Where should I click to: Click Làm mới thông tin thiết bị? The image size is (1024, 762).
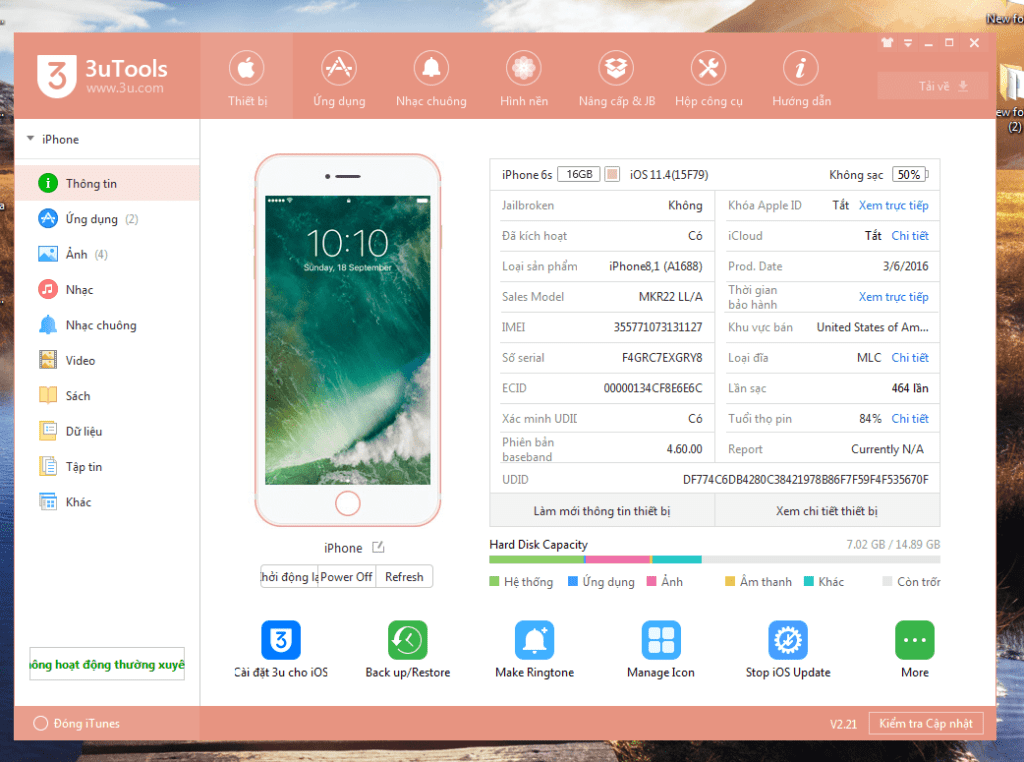(601, 511)
